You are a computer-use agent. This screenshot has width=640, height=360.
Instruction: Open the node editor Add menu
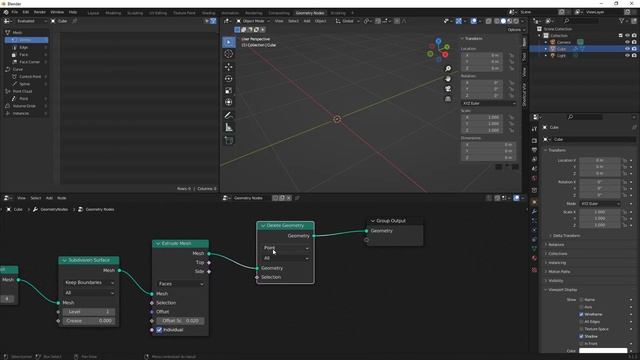point(49,198)
